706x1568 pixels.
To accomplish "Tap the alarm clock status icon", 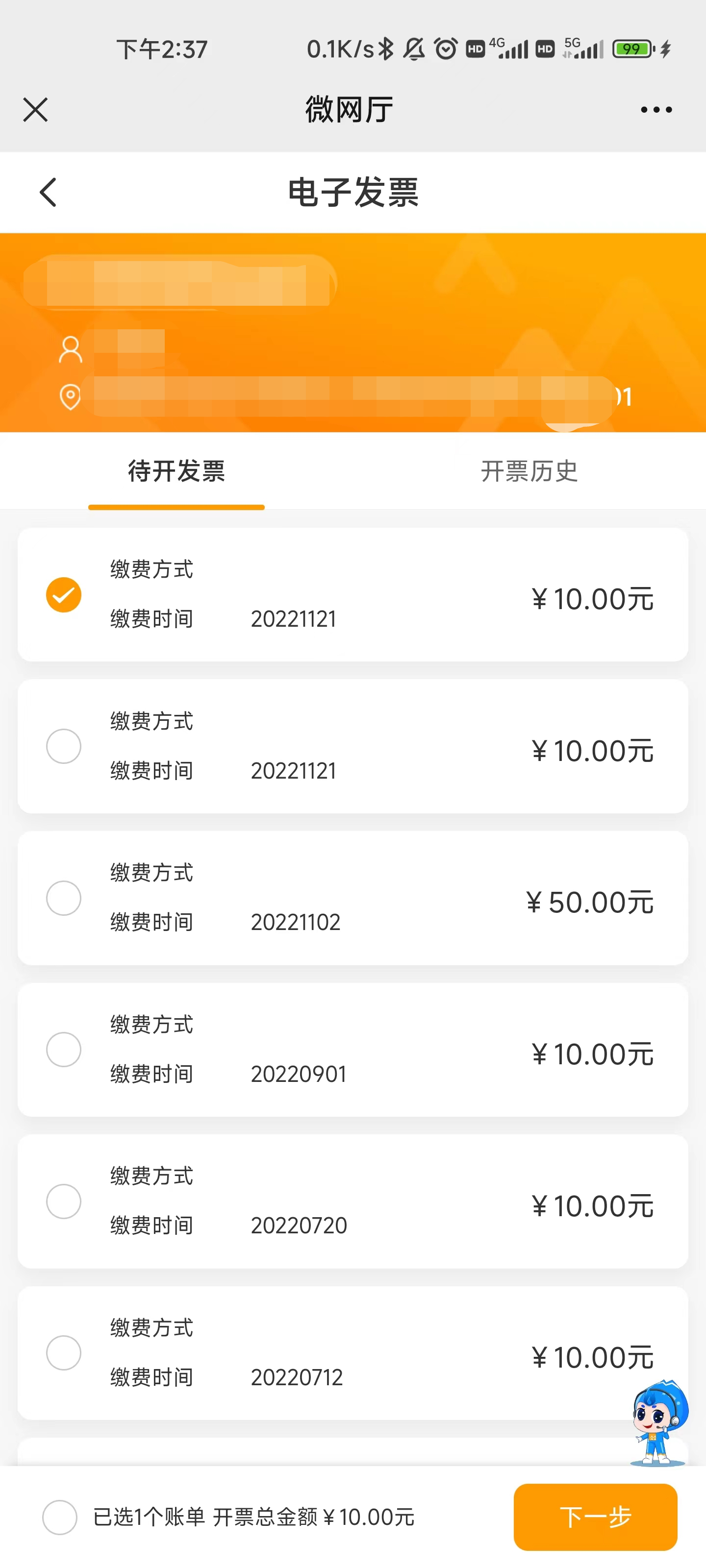I will point(446,49).
